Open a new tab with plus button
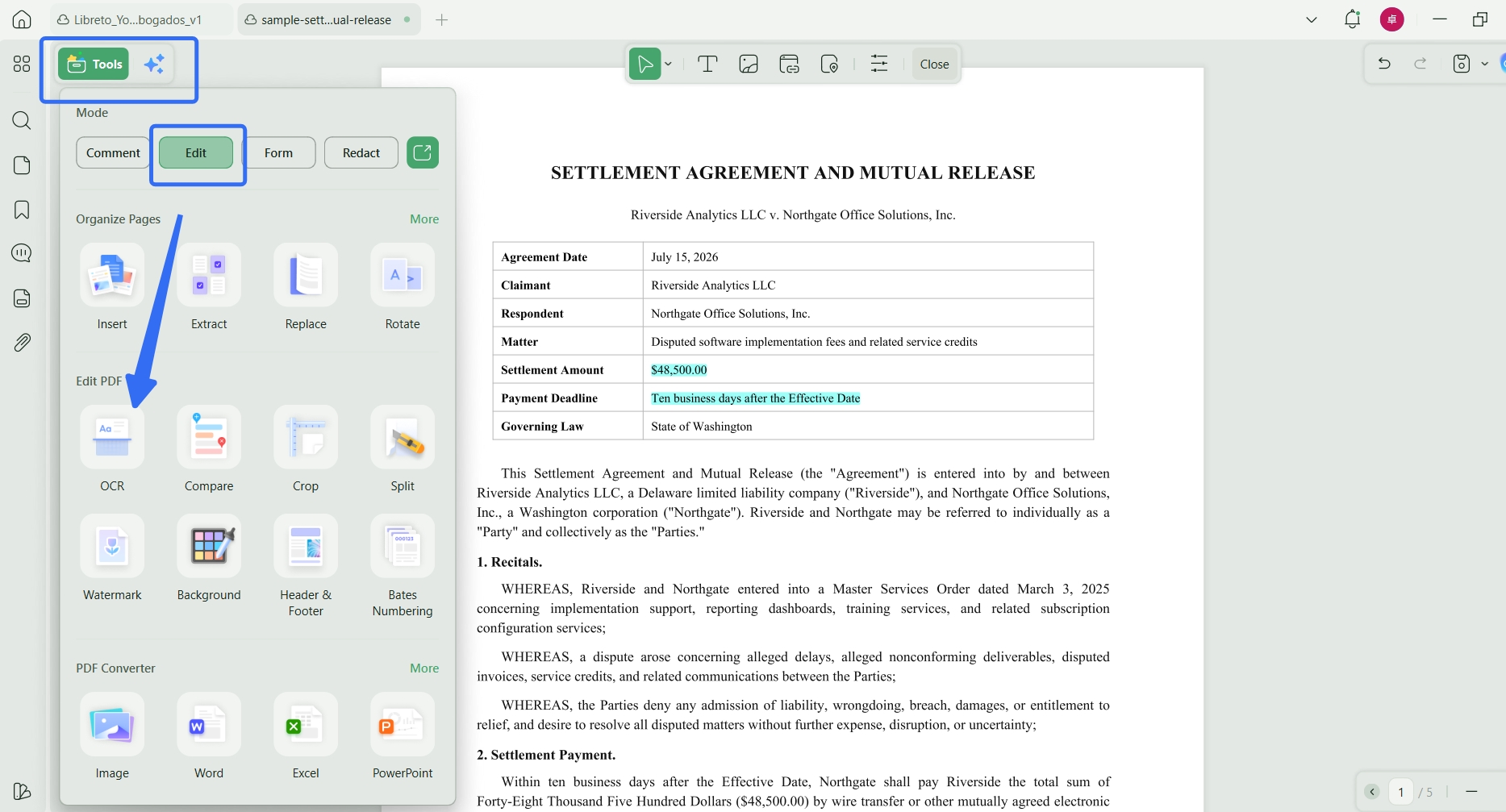Viewport: 1506px width, 812px height. point(441,19)
